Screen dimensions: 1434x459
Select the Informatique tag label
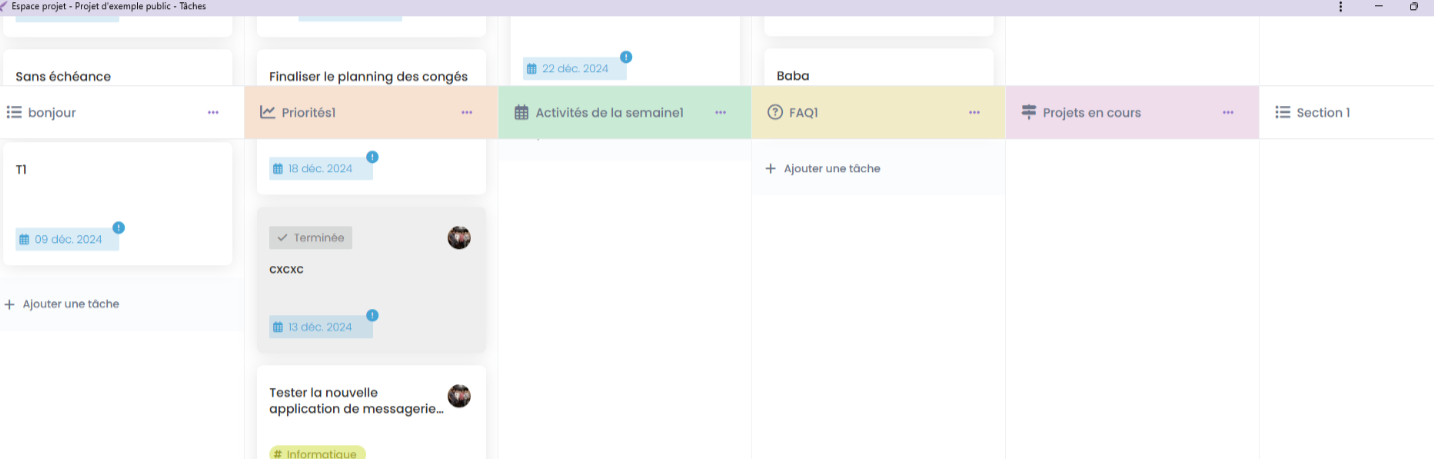coord(317,454)
